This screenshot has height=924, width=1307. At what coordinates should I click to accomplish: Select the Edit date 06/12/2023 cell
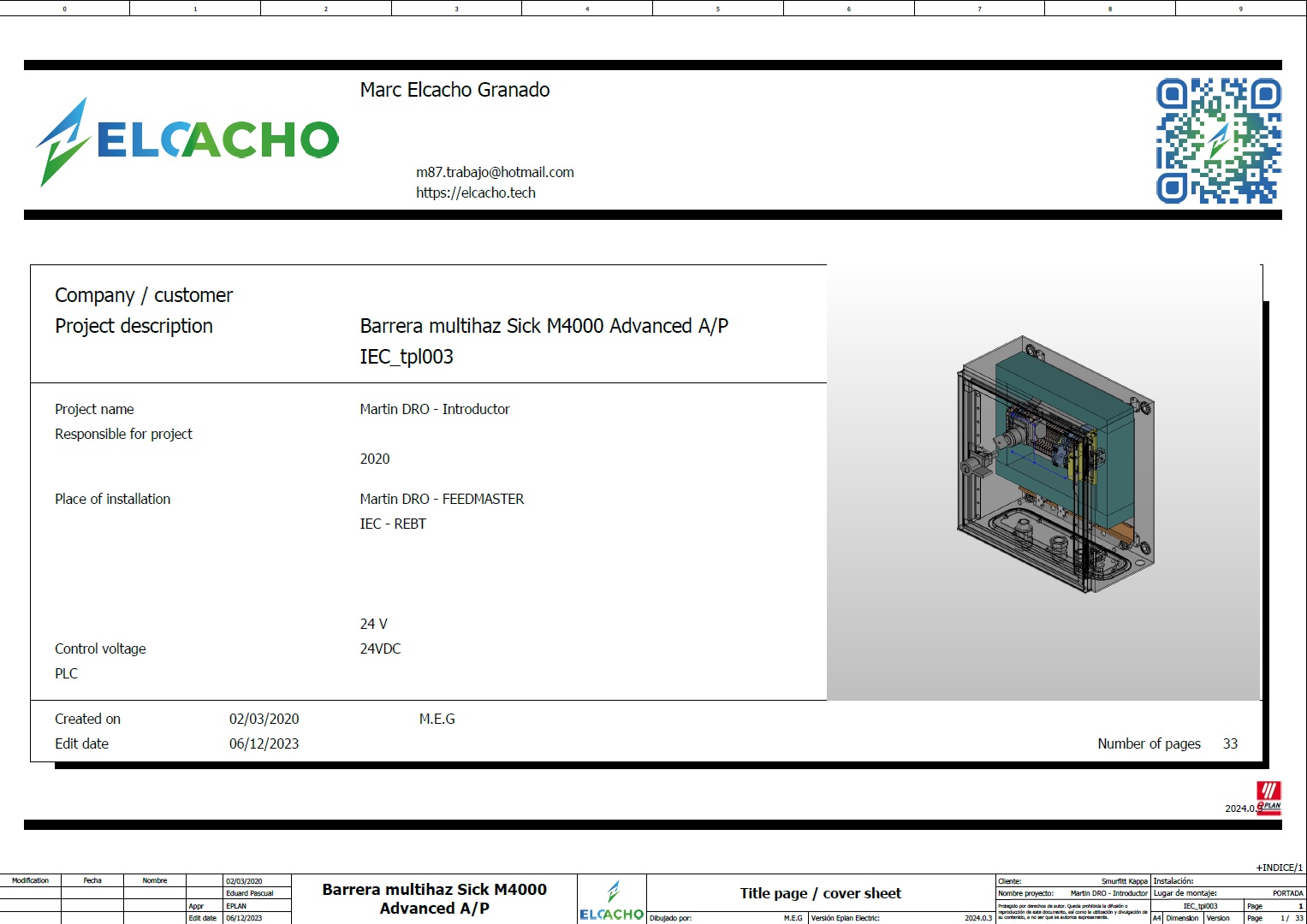tap(242, 916)
